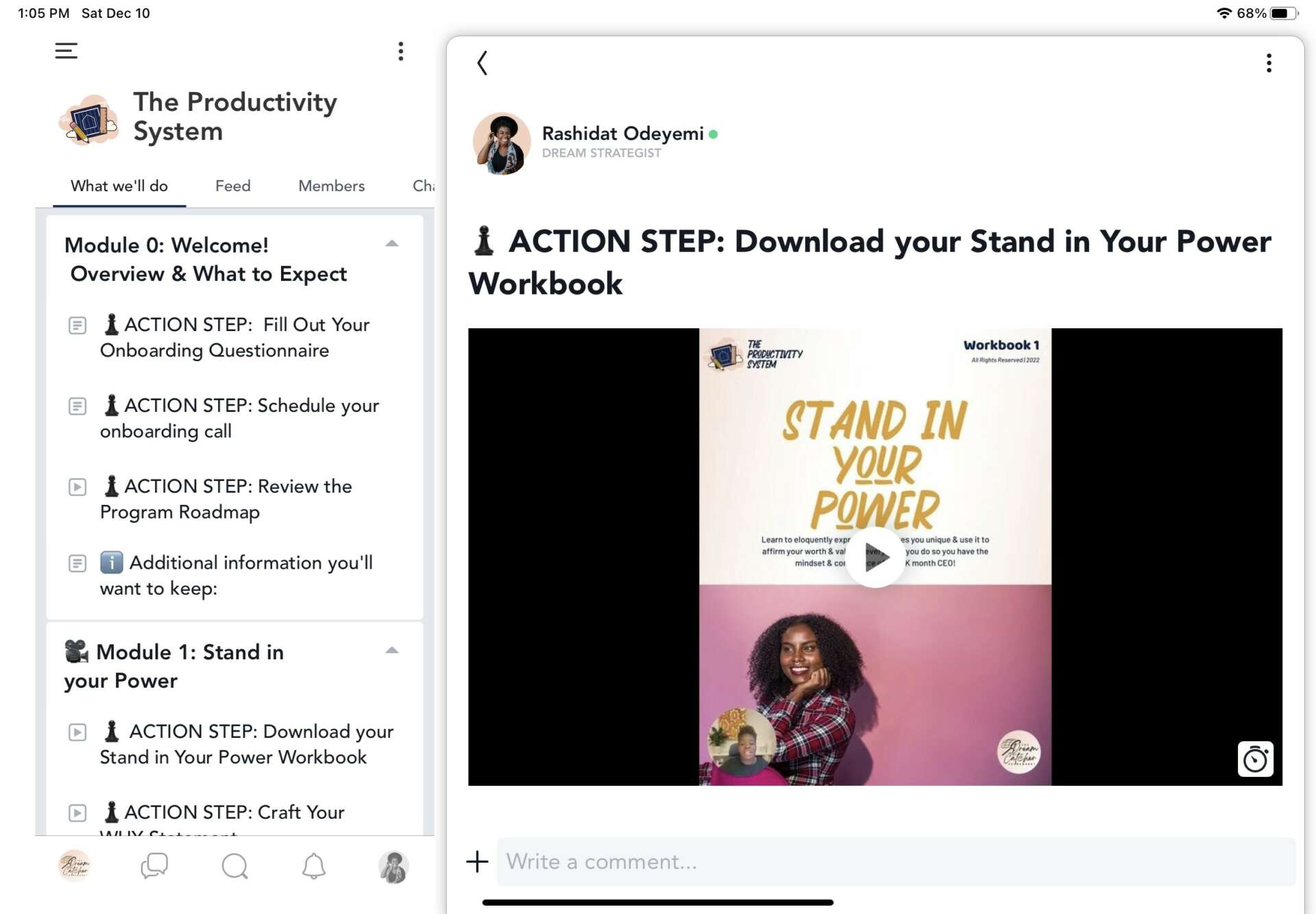Tap the back chevron in the post panel
1316x914 pixels.
482,63
